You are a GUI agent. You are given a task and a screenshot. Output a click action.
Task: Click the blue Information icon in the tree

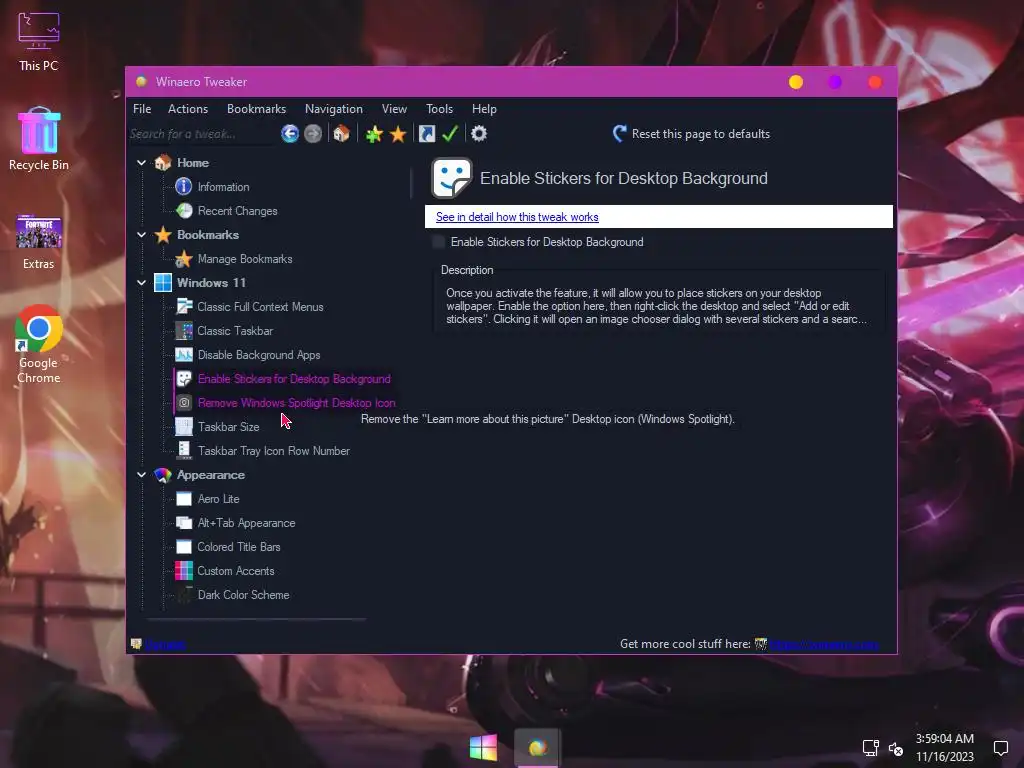(x=184, y=187)
